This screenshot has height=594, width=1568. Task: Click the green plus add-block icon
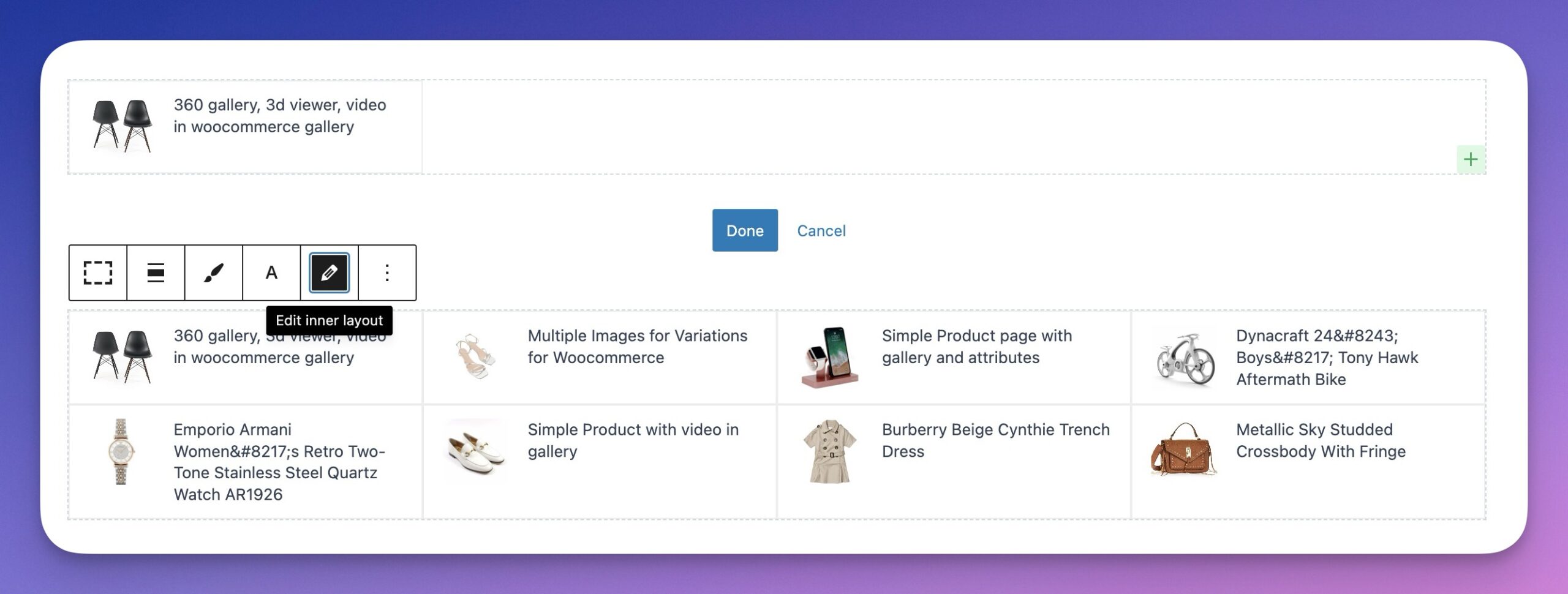(x=1470, y=160)
